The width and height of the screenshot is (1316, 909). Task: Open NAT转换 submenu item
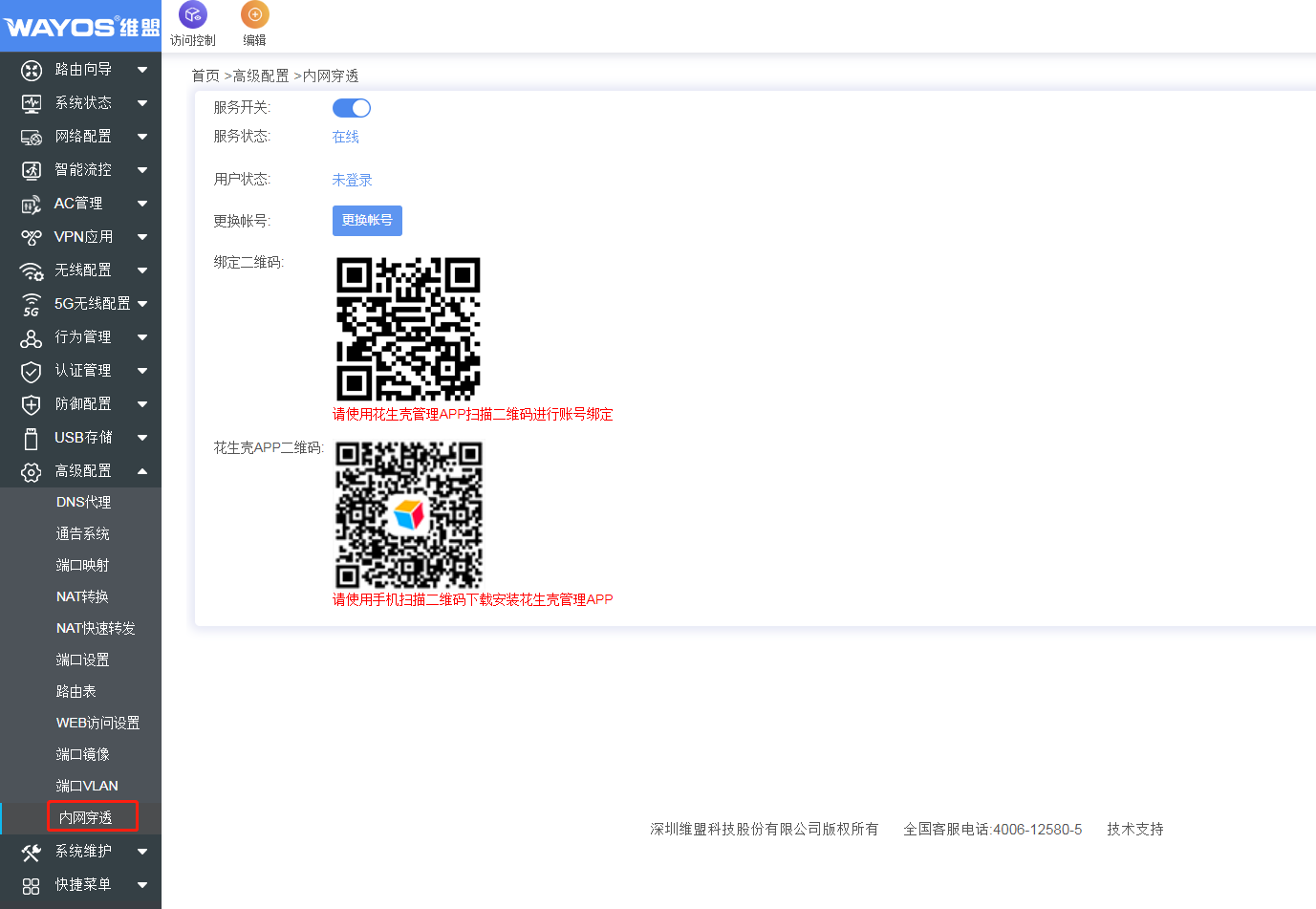82,596
